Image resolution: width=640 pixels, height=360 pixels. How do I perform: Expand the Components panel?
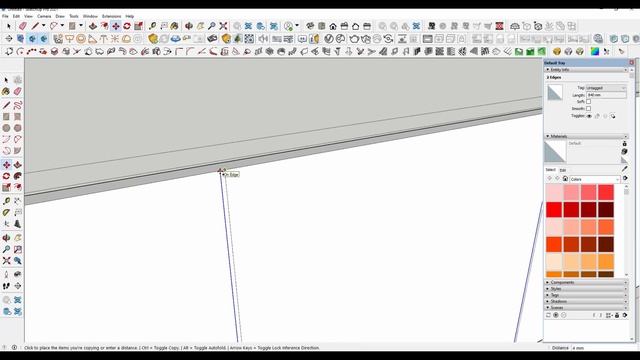[586, 282]
